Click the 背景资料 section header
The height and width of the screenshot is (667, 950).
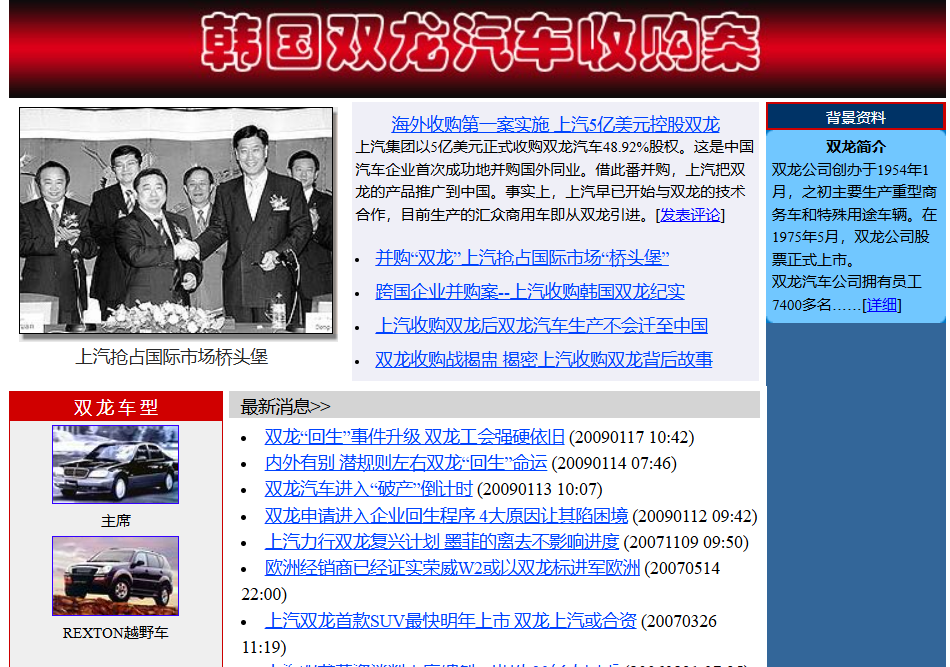(855, 117)
